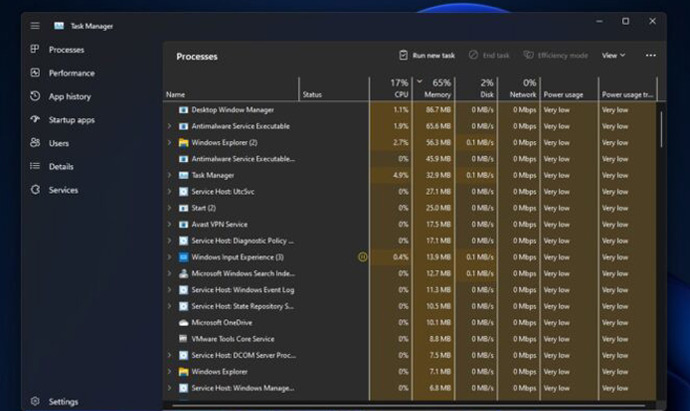This screenshot has height=411, width=690.
Task: Sort by the Status column header
Action: click(x=334, y=89)
